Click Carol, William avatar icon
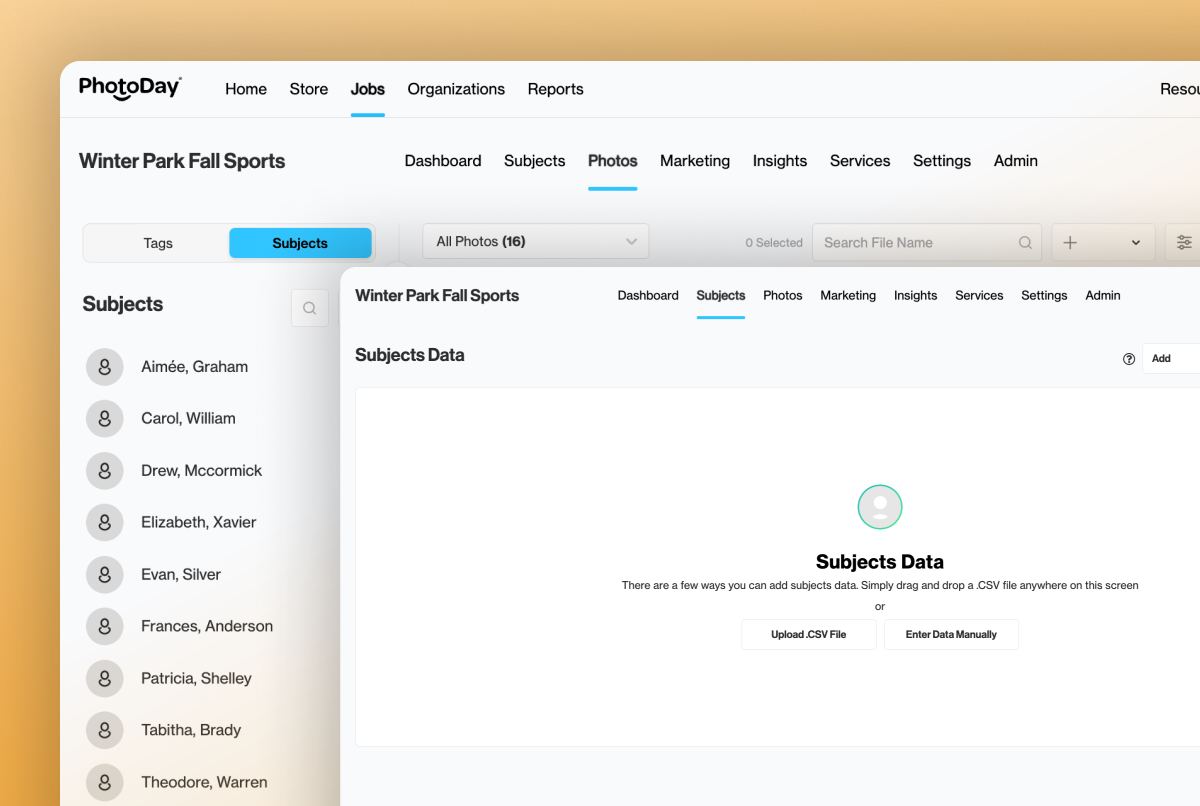 105,419
